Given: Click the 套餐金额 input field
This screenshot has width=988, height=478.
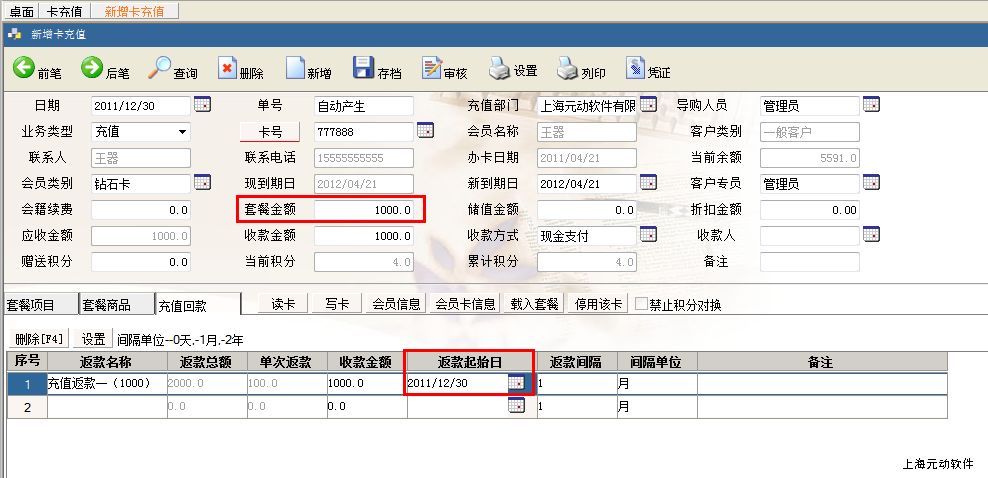Looking at the screenshot, I should [x=364, y=210].
